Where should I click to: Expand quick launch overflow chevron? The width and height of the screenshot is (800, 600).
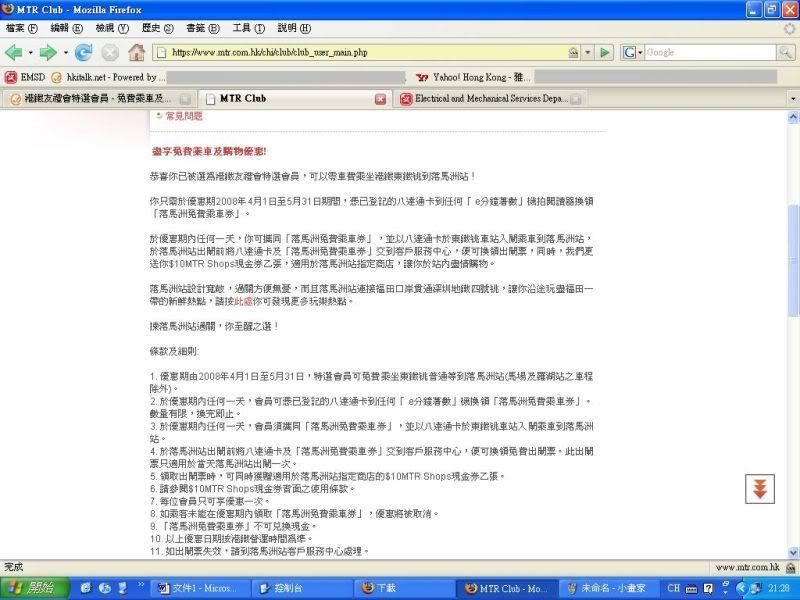[141, 585]
